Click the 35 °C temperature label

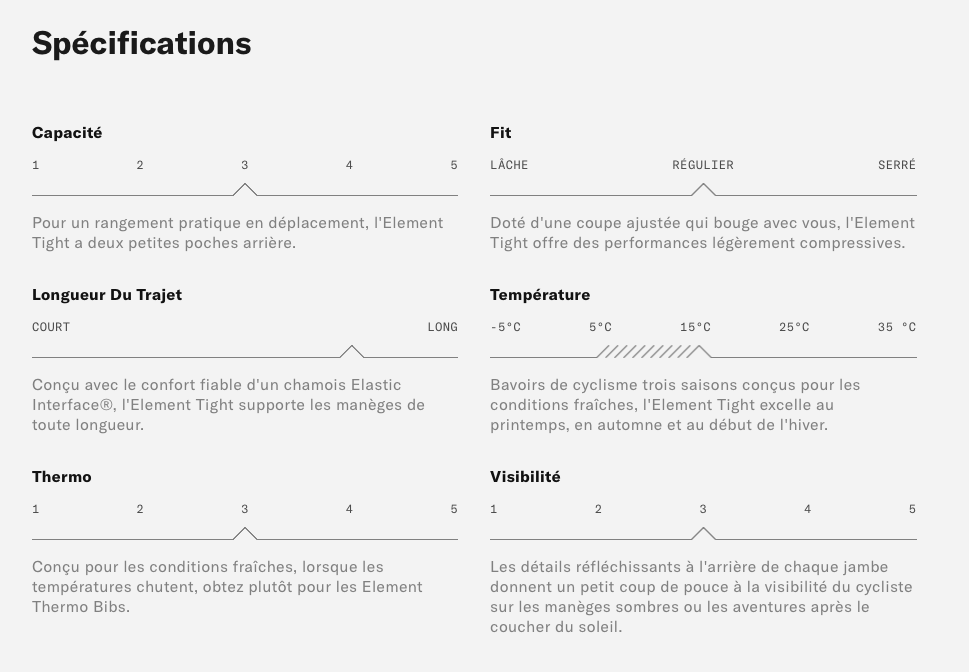[897, 327]
